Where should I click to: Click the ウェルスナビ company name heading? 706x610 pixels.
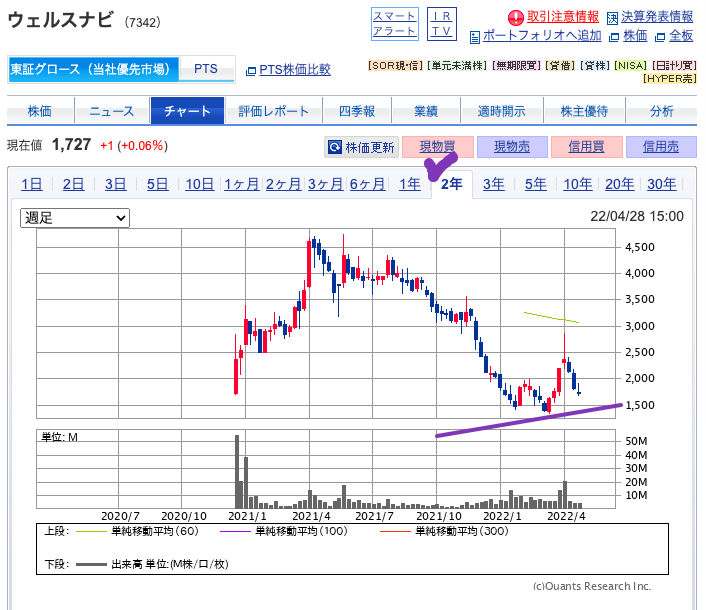60,20
